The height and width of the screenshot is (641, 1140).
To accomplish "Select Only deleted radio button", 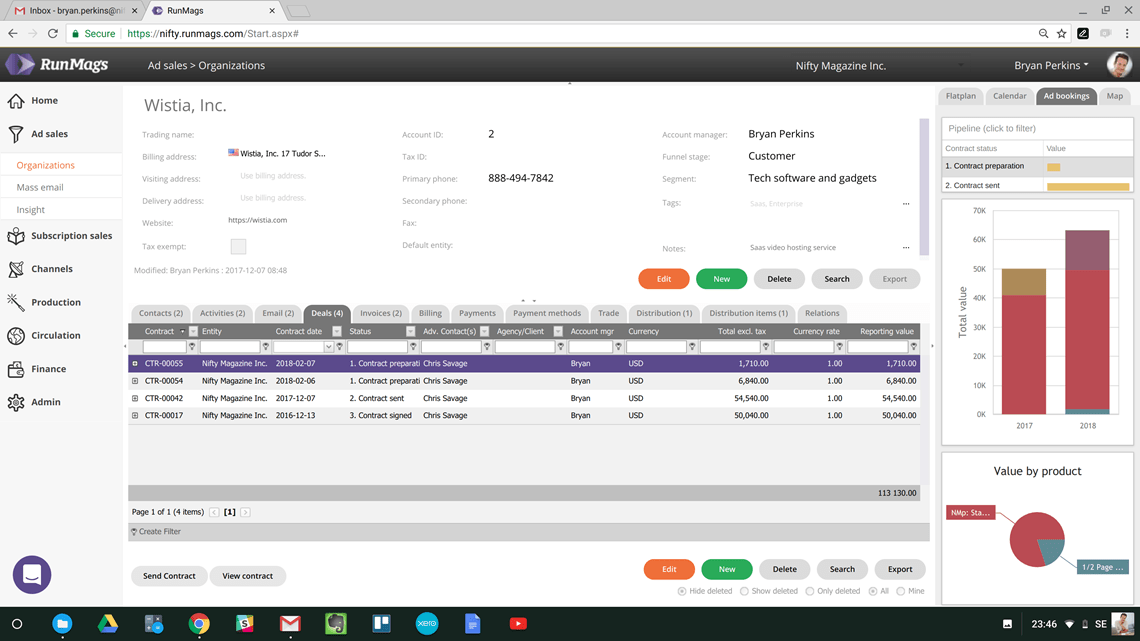I will tap(810, 592).
